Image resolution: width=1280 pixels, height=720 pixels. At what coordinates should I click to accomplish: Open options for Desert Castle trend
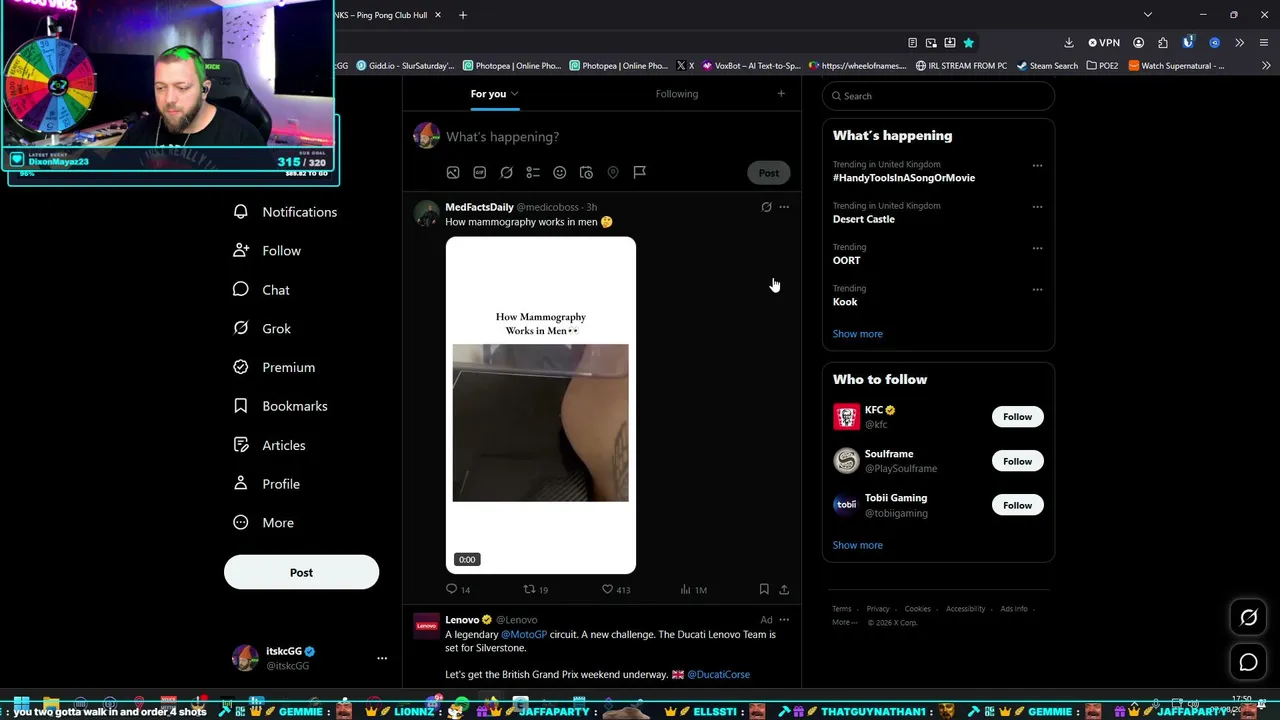tap(1037, 207)
